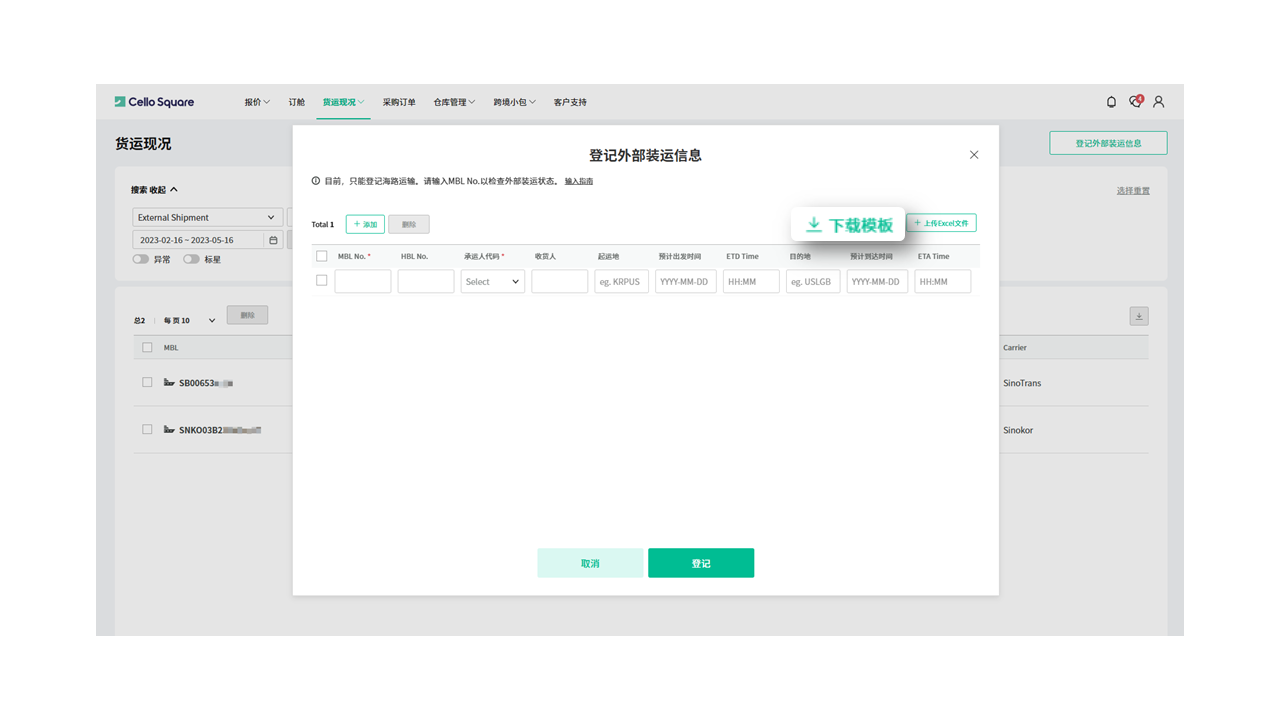Toggle the 标星 switch
The image size is (1280, 720).
tap(190, 259)
